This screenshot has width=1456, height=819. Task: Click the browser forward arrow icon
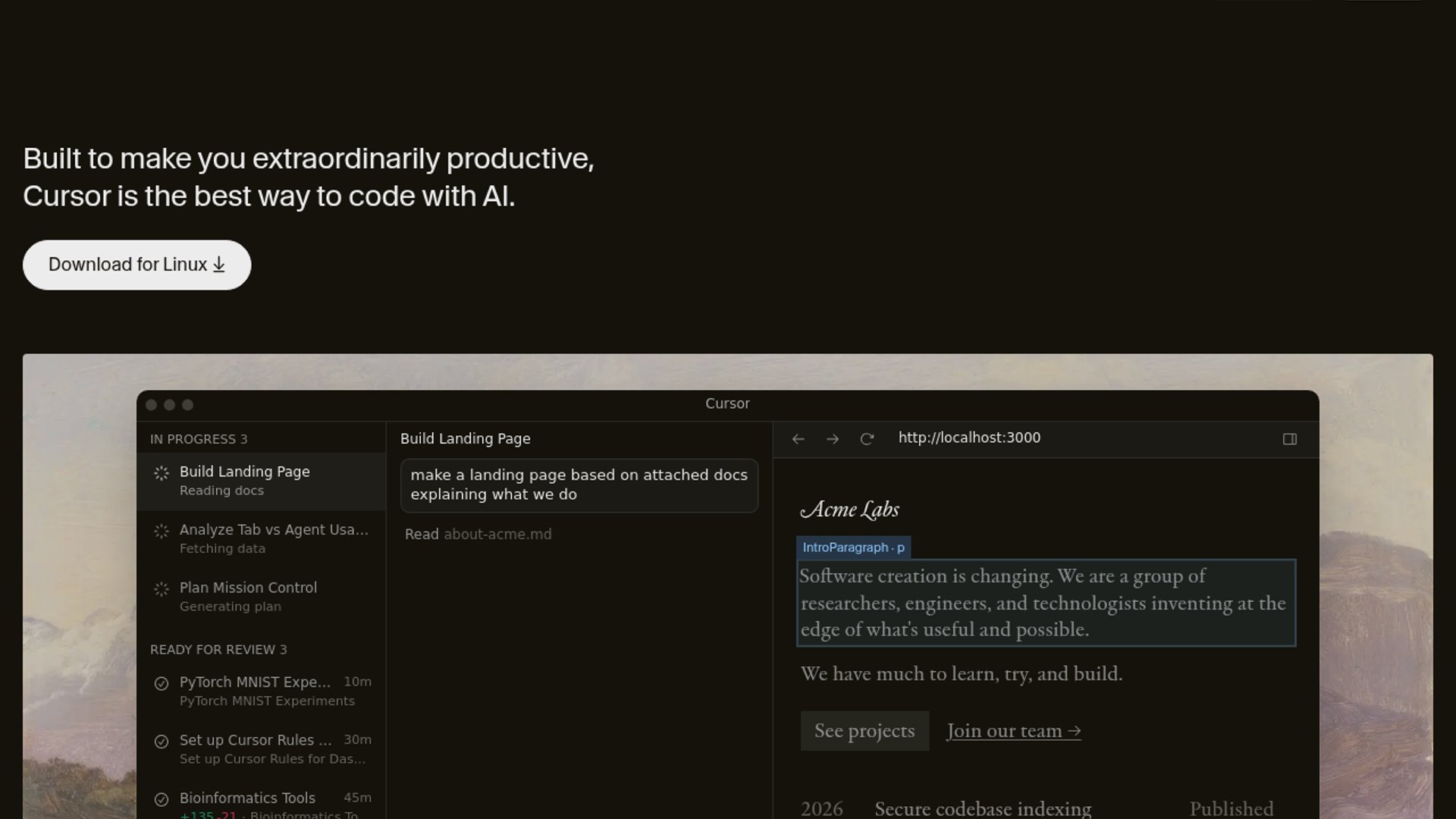point(833,439)
